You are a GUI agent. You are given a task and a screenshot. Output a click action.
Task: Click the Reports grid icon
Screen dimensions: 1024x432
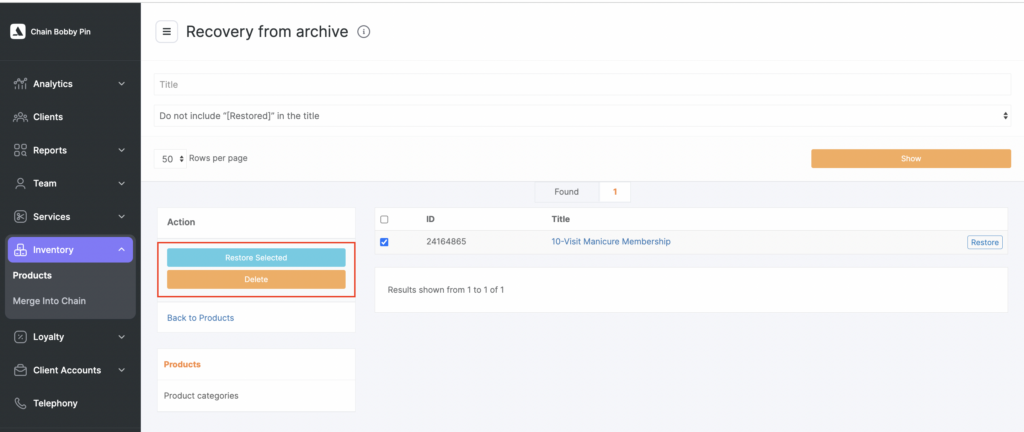coord(20,150)
